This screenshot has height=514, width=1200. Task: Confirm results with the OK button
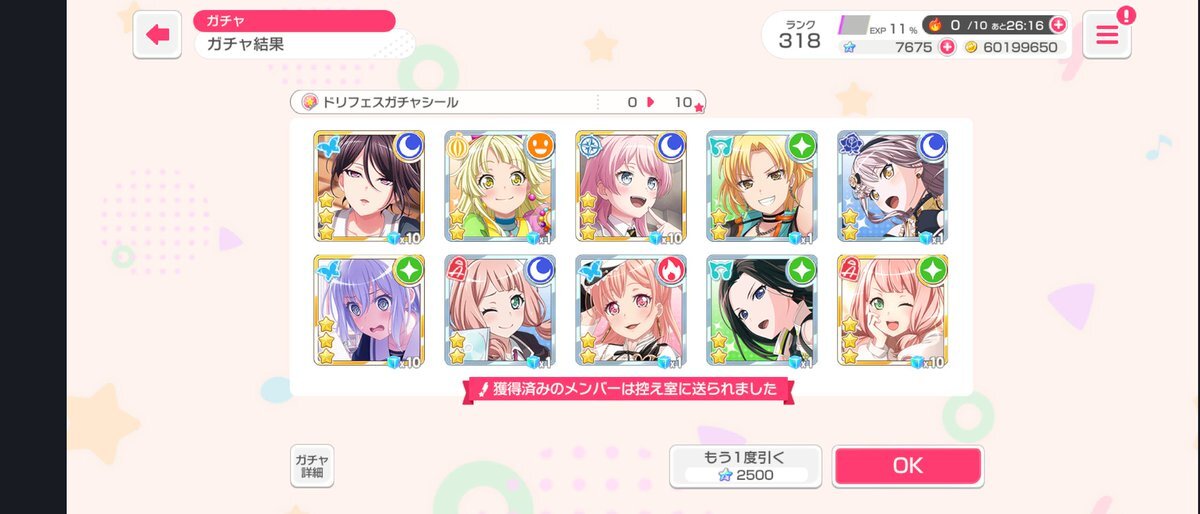point(908,466)
